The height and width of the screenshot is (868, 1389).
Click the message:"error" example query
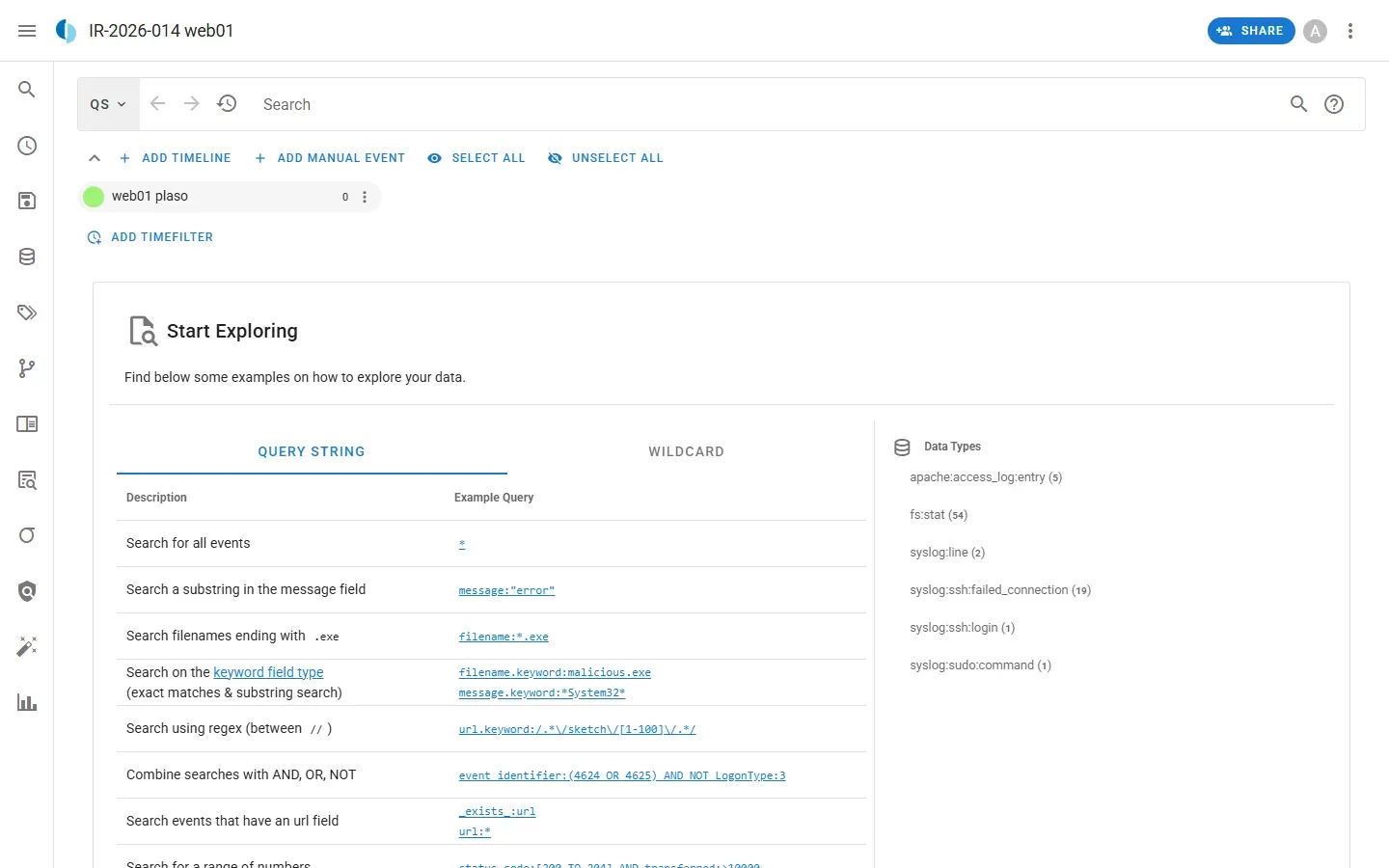click(506, 590)
